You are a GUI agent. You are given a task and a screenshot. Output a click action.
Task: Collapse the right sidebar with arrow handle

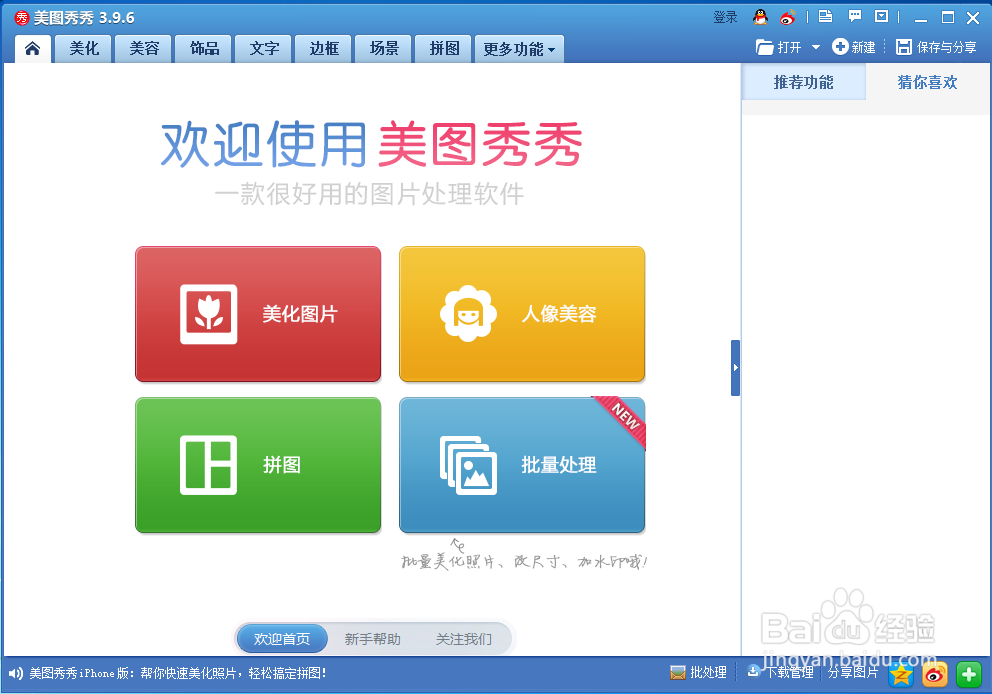(735, 368)
